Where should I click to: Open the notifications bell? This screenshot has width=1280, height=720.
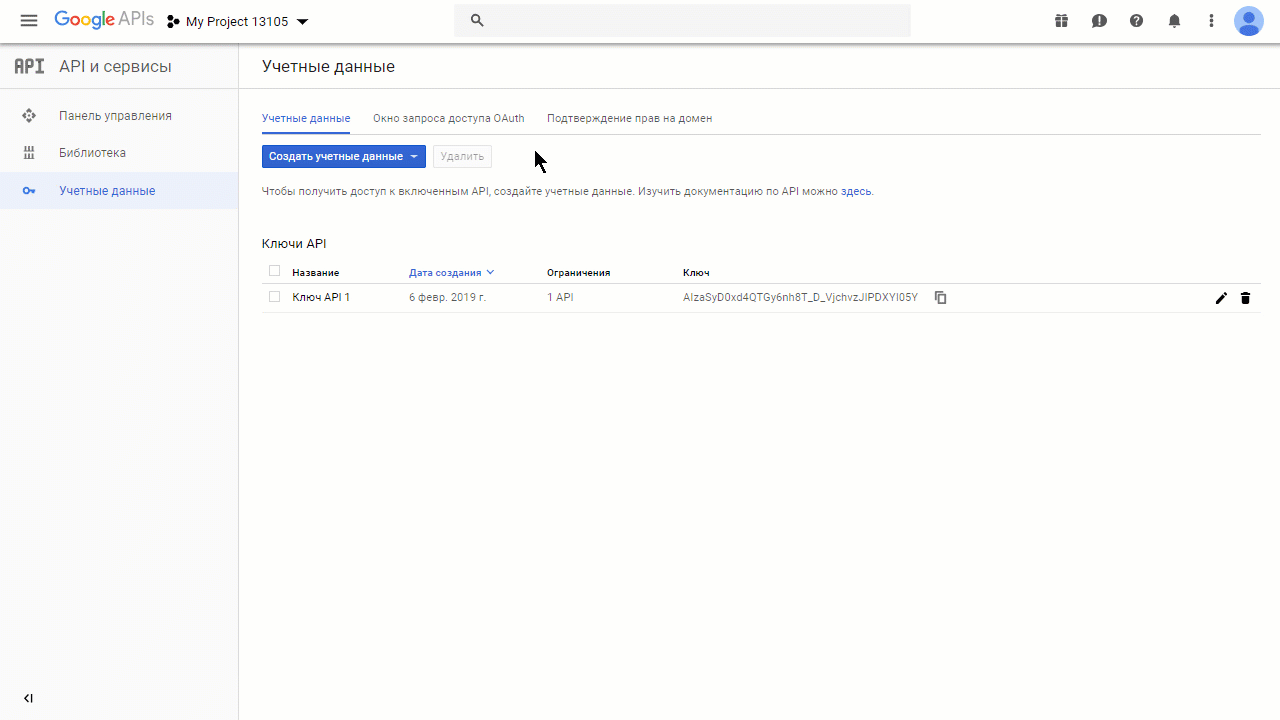click(x=1174, y=21)
